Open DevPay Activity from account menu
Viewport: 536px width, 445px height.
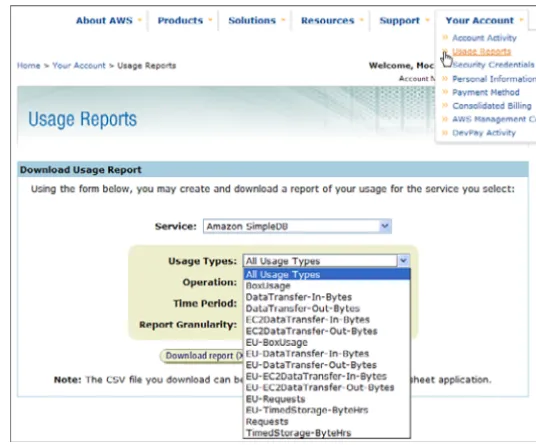[x=484, y=133]
